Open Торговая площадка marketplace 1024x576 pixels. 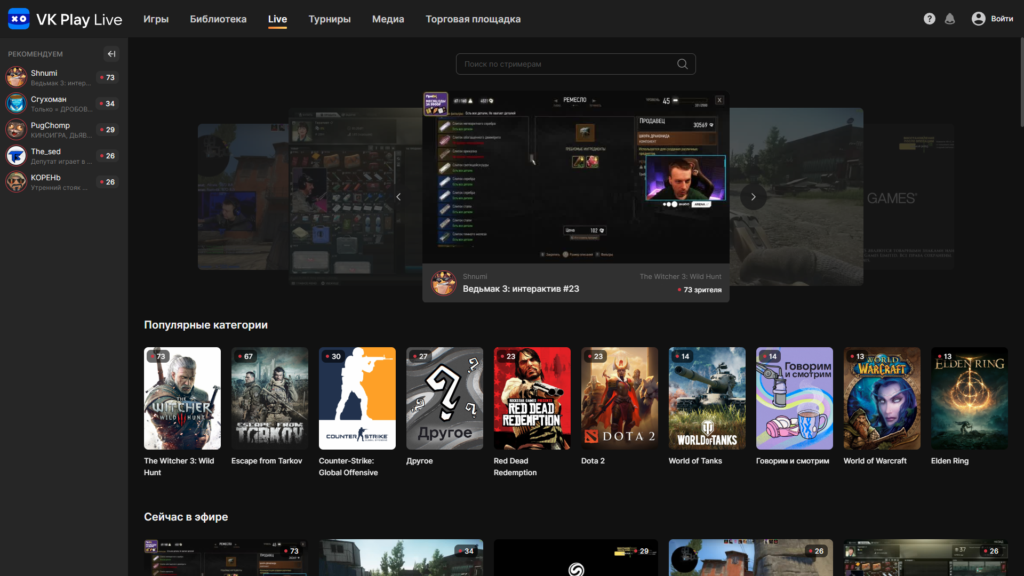click(x=473, y=19)
